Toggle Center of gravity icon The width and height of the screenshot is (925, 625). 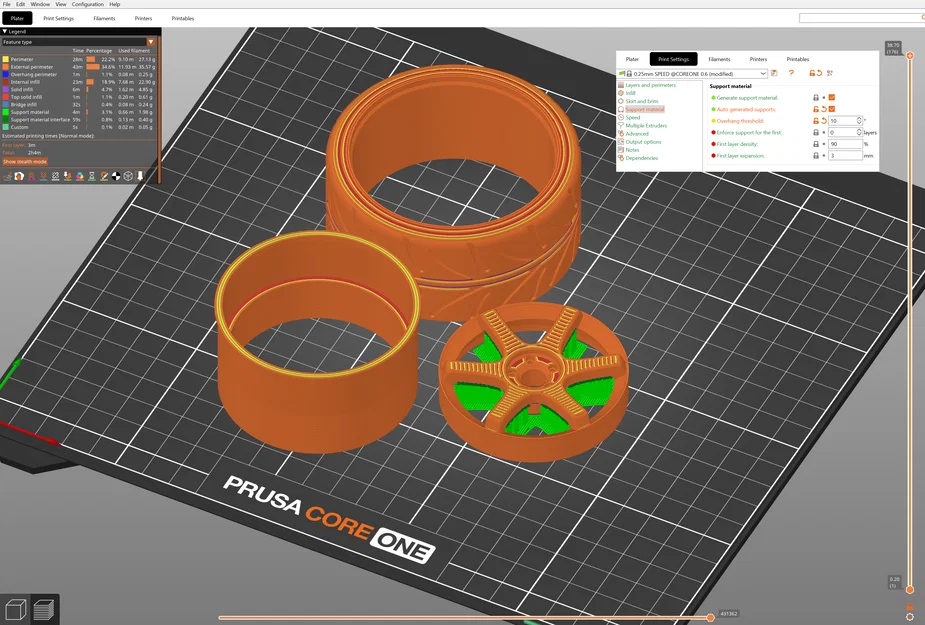pyautogui.click(x=116, y=176)
